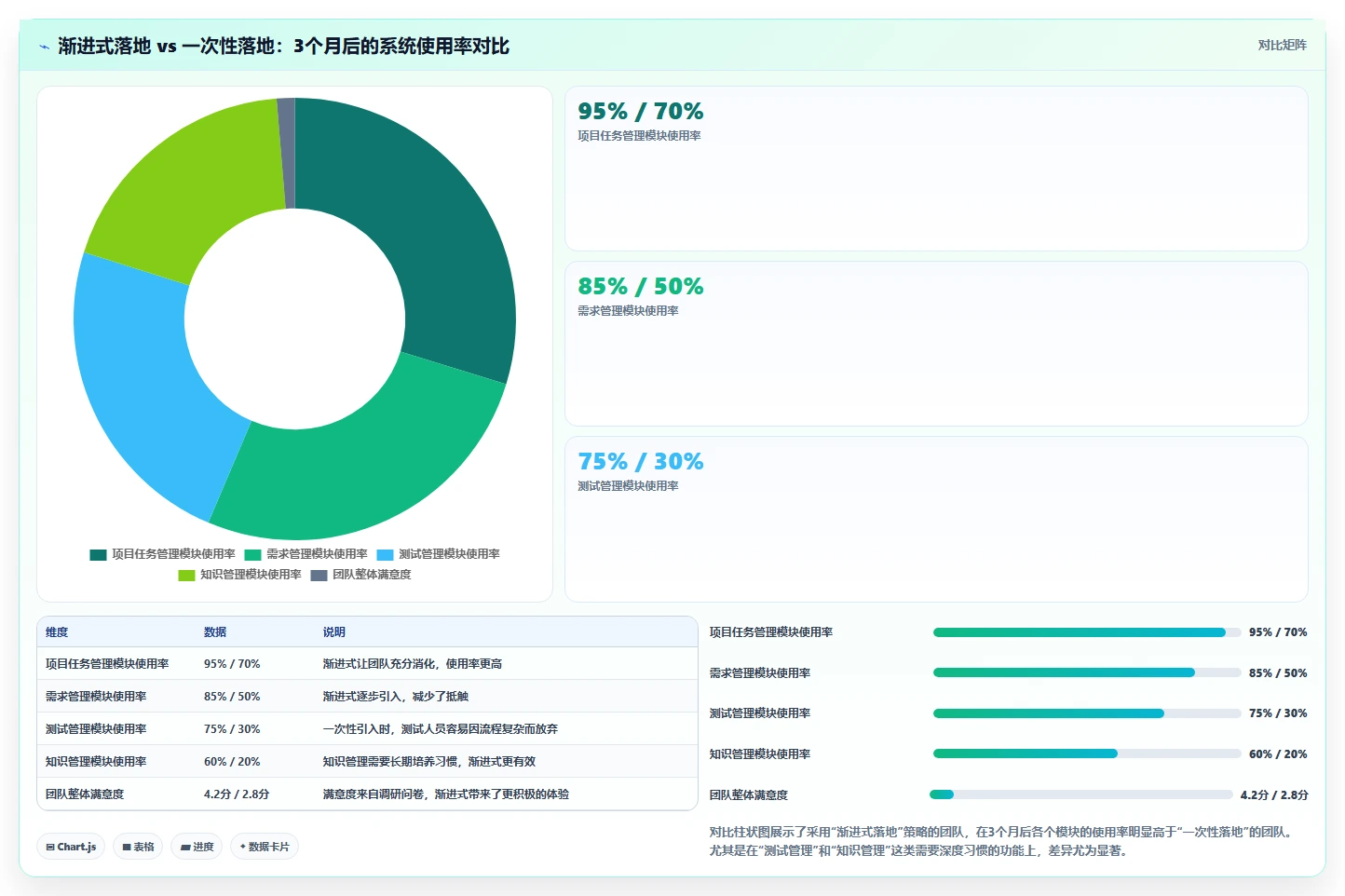
Task: Click note 渐进式让团队充分消化，使用率更高
Action: coord(413,664)
